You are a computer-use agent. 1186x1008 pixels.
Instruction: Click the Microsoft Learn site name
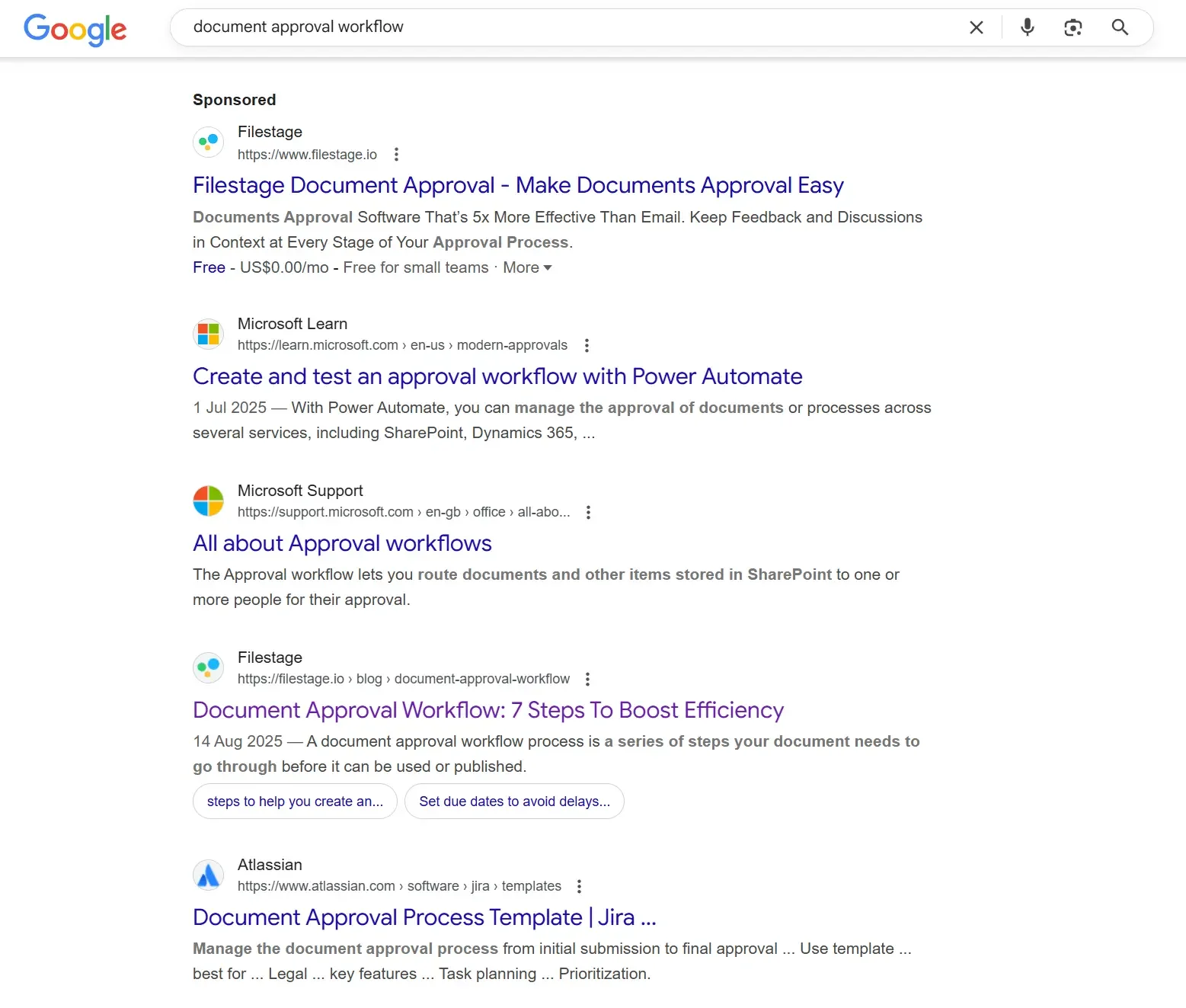tap(293, 324)
